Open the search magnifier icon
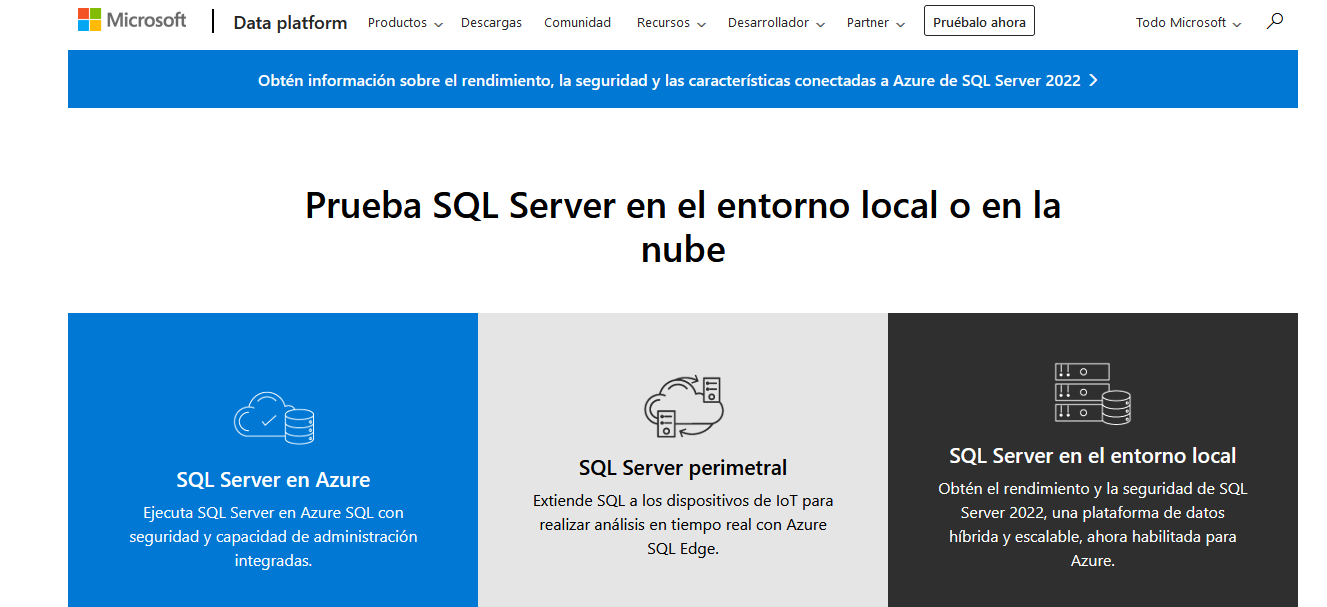The height and width of the screenshot is (607, 1327). pos(1274,21)
